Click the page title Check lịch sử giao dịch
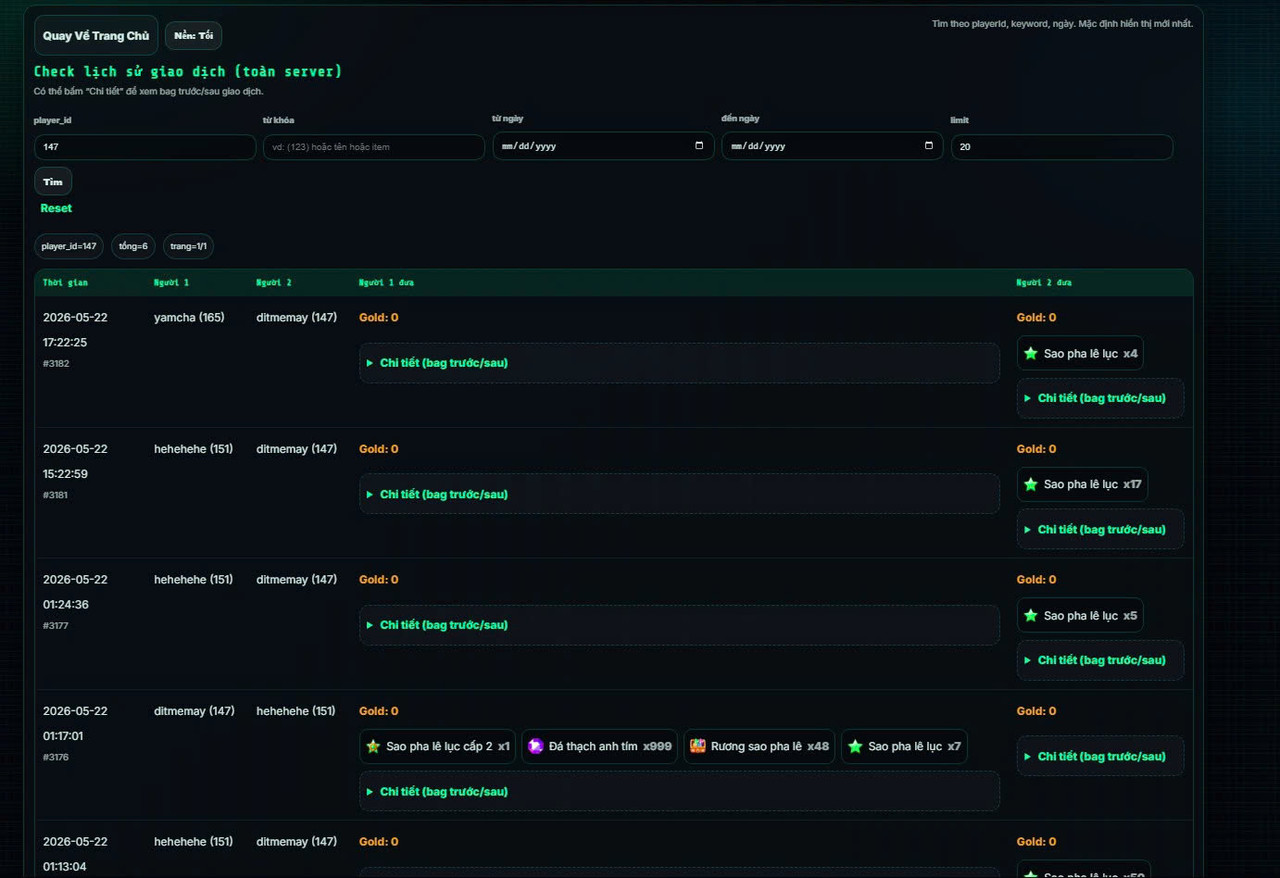 (188, 72)
